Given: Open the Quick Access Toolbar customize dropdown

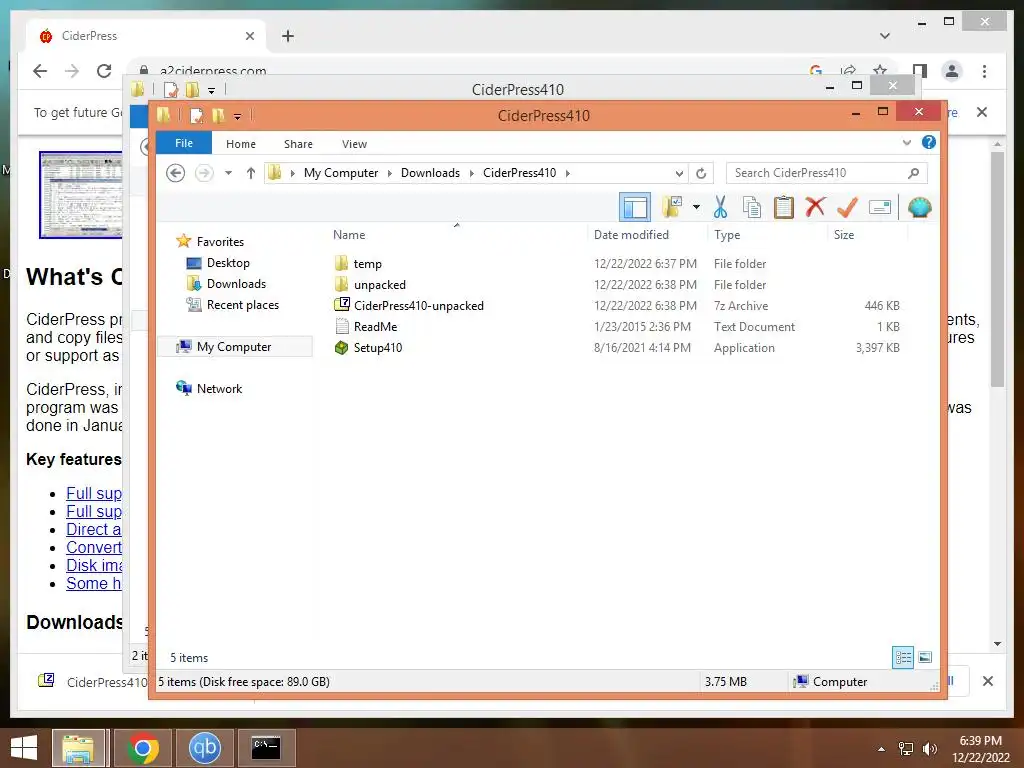Looking at the screenshot, I should (x=238, y=116).
